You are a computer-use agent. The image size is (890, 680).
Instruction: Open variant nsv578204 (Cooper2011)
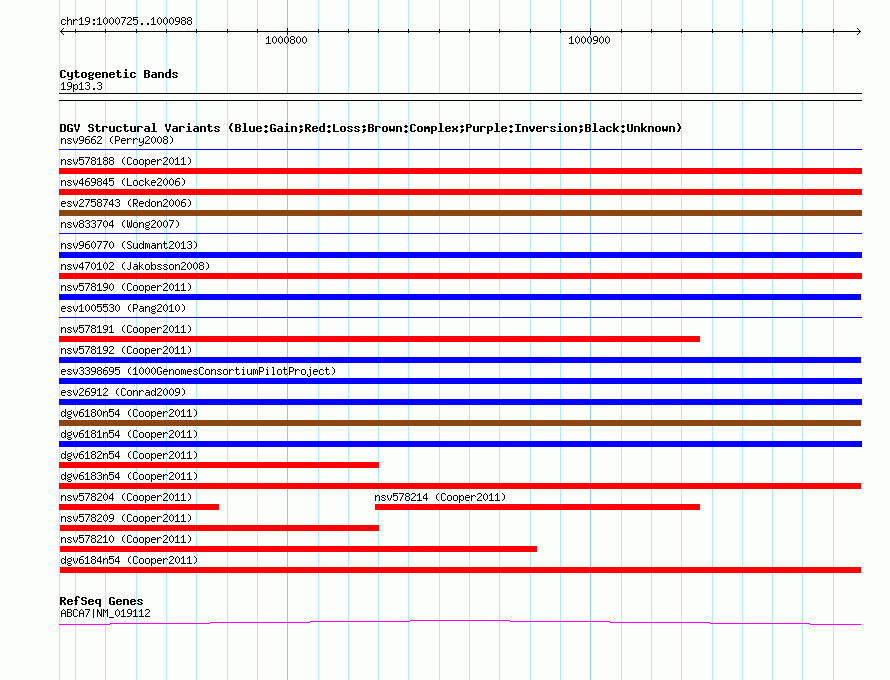pos(126,497)
